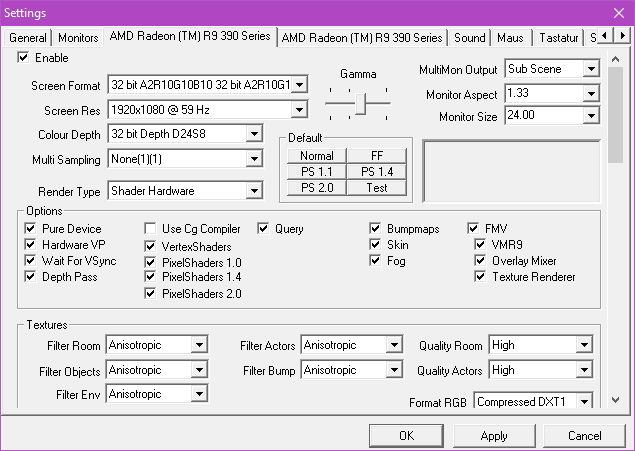This screenshot has height=451, width=635.
Task: Open the Multi Sampling dropdown list
Action: (x=252, y=158)
